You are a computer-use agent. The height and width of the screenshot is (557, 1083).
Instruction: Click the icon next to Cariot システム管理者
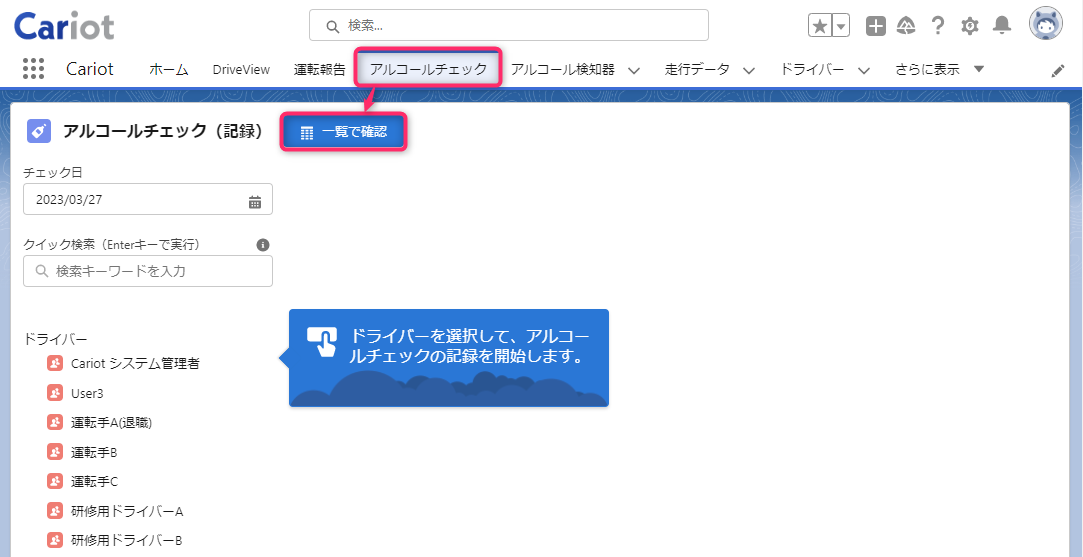pos(55,363)
